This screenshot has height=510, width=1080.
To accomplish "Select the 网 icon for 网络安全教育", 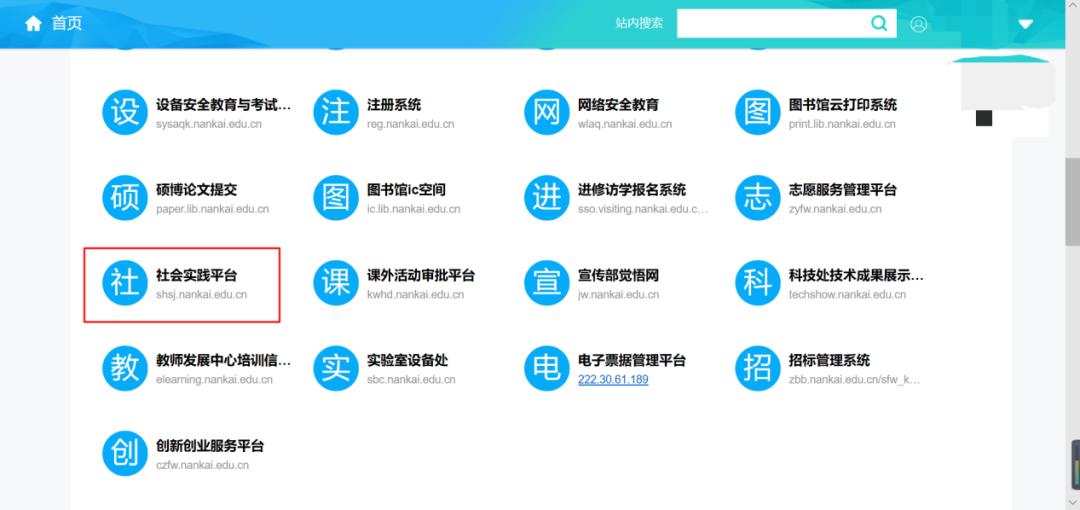I will coord(547,112).
